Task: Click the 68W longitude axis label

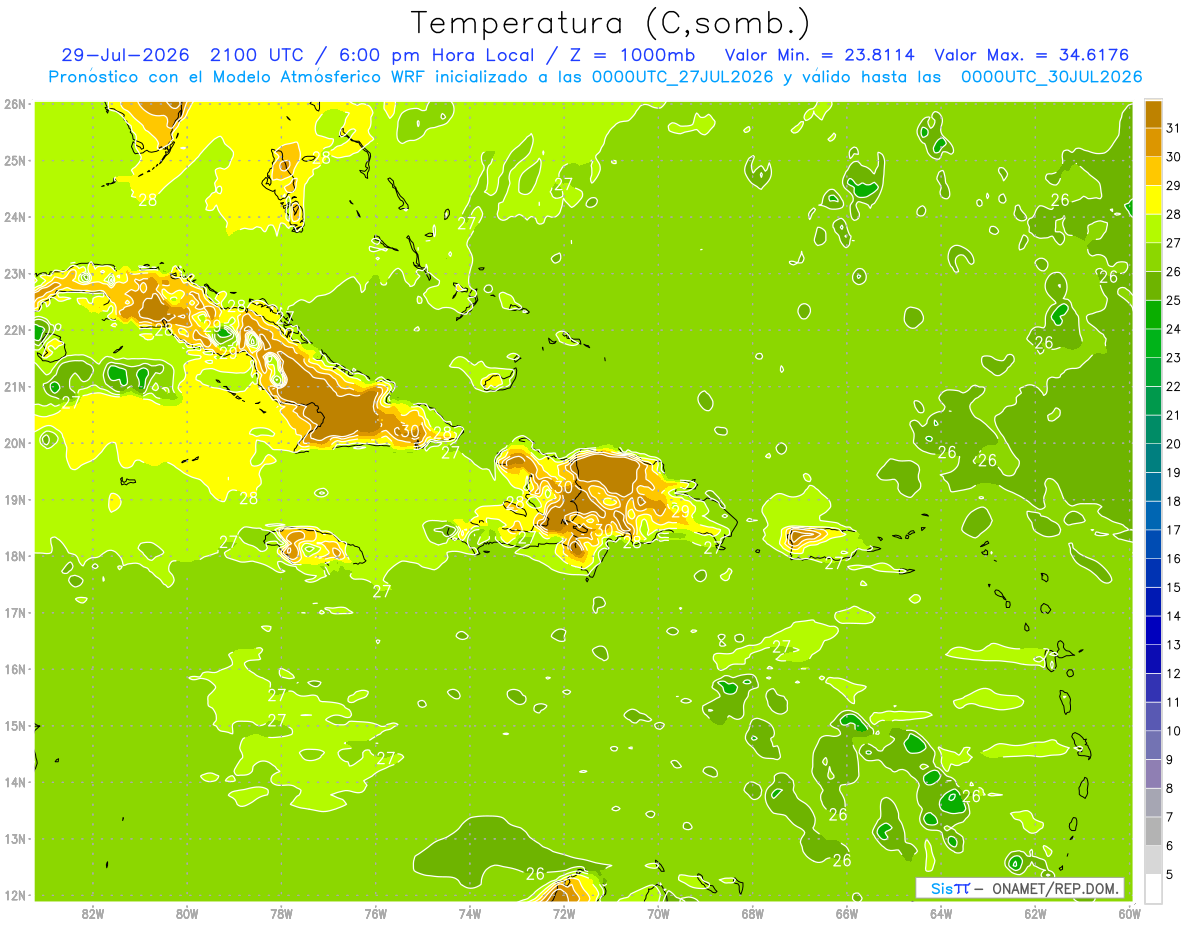Action: coord(752,913)
